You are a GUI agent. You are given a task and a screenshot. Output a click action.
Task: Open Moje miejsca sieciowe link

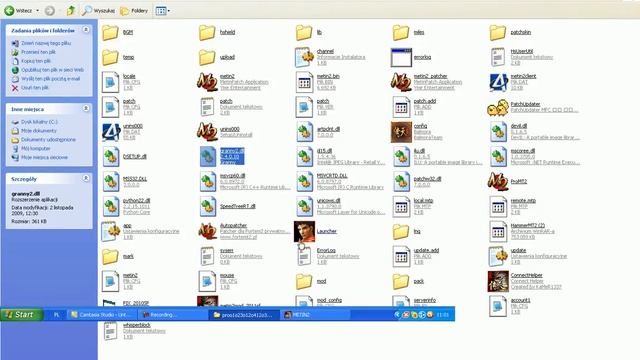coord(44,158)
